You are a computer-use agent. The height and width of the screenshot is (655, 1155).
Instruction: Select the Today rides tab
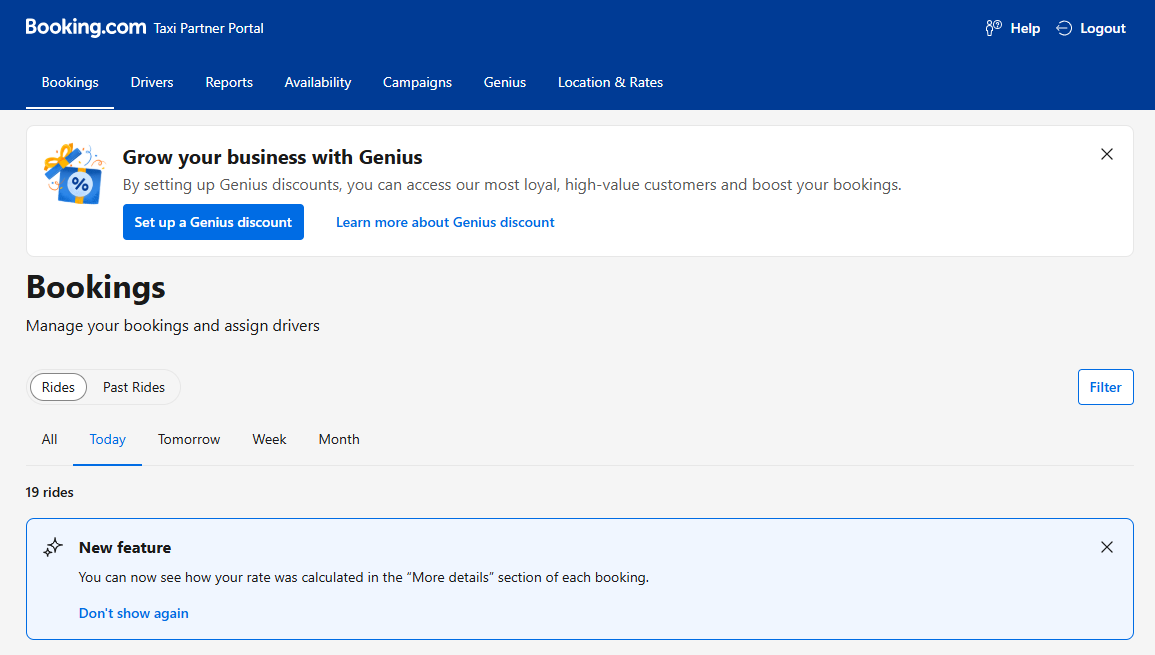coord(108,439)
